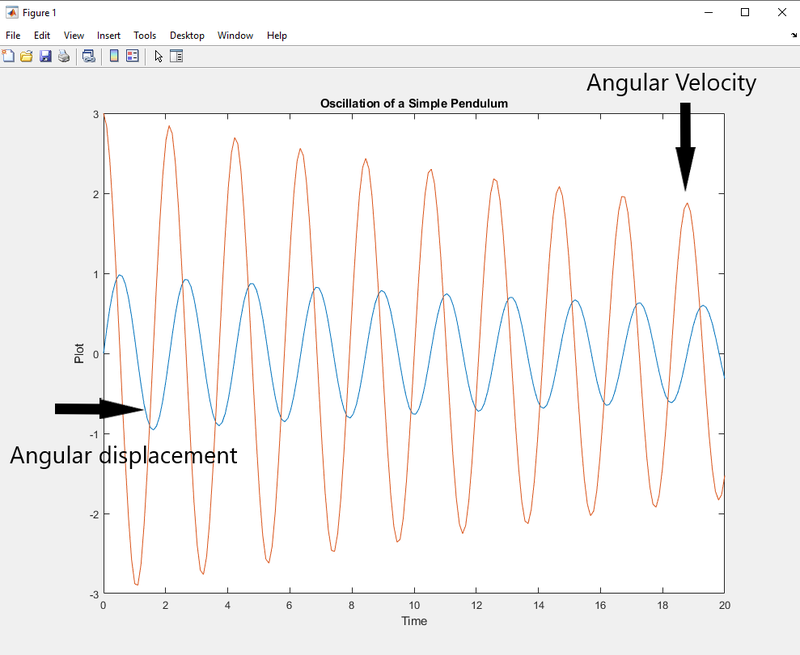Open the File menu
The width and height of the screenshot is (800, 655).
coord(13,35)
